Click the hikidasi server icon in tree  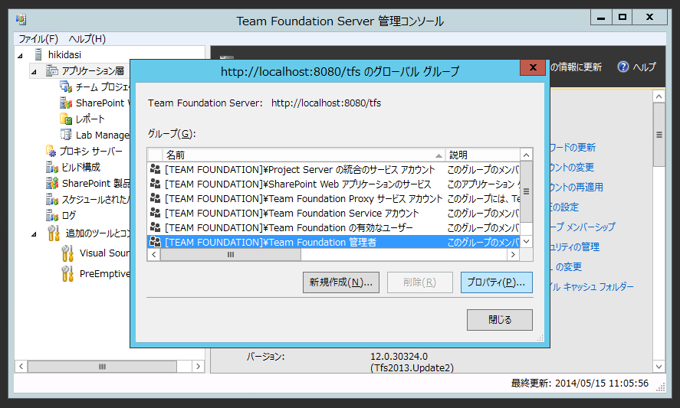[39, 55]
